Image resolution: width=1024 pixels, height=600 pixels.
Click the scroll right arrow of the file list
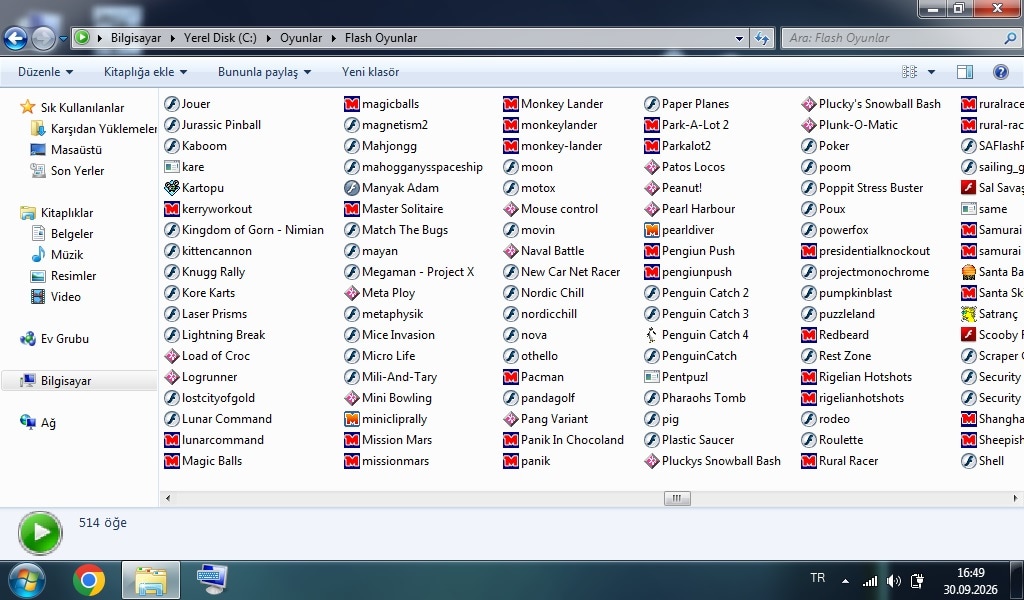(1016, 498)
